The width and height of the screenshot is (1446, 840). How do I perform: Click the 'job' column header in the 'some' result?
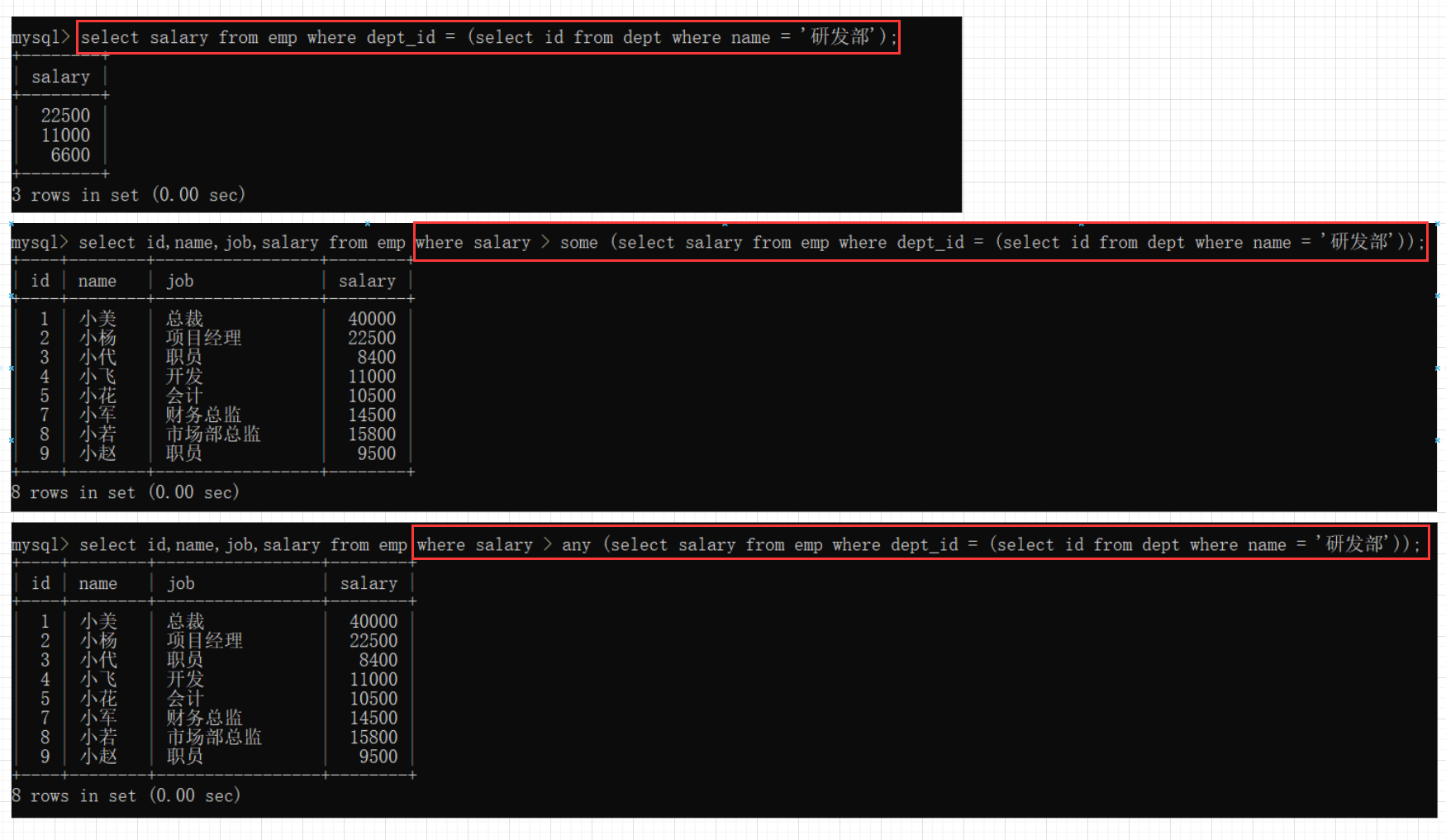click(180, 281)
